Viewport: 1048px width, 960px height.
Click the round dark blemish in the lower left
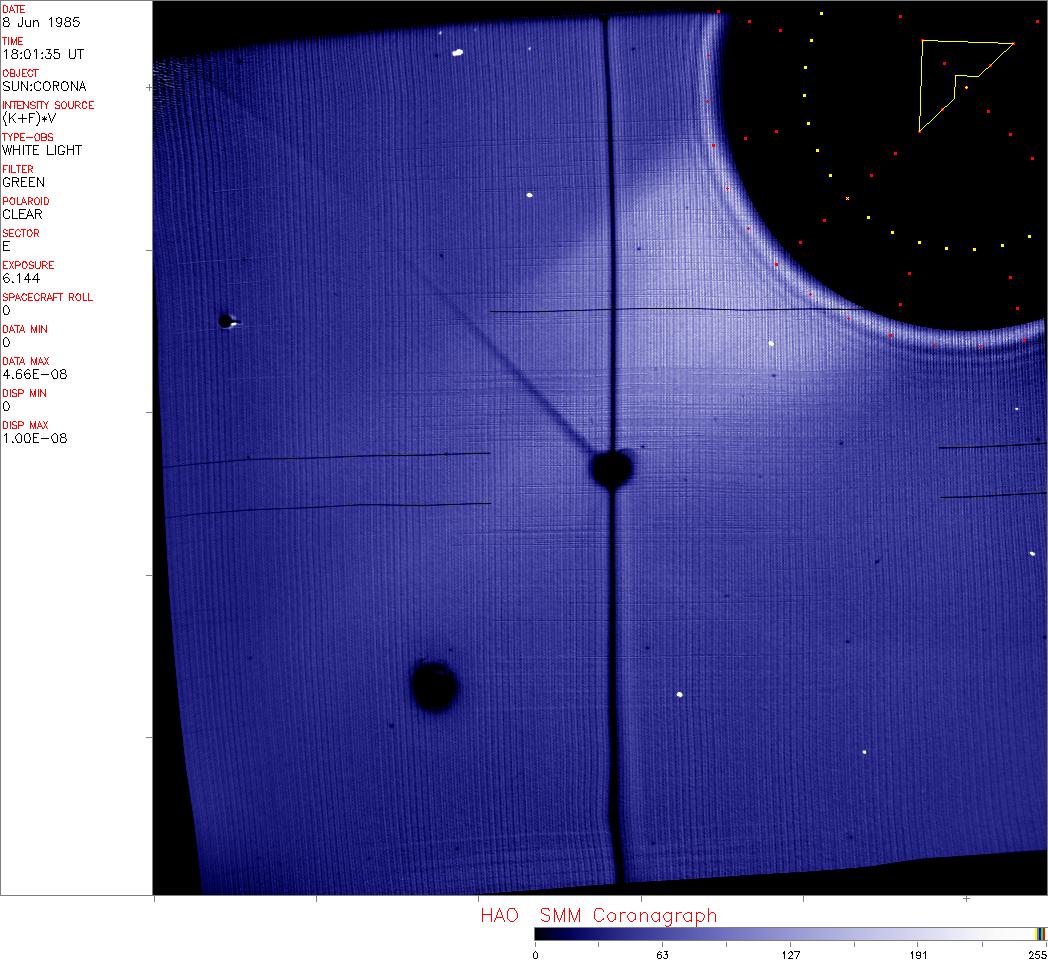click(x=435, y=686)
